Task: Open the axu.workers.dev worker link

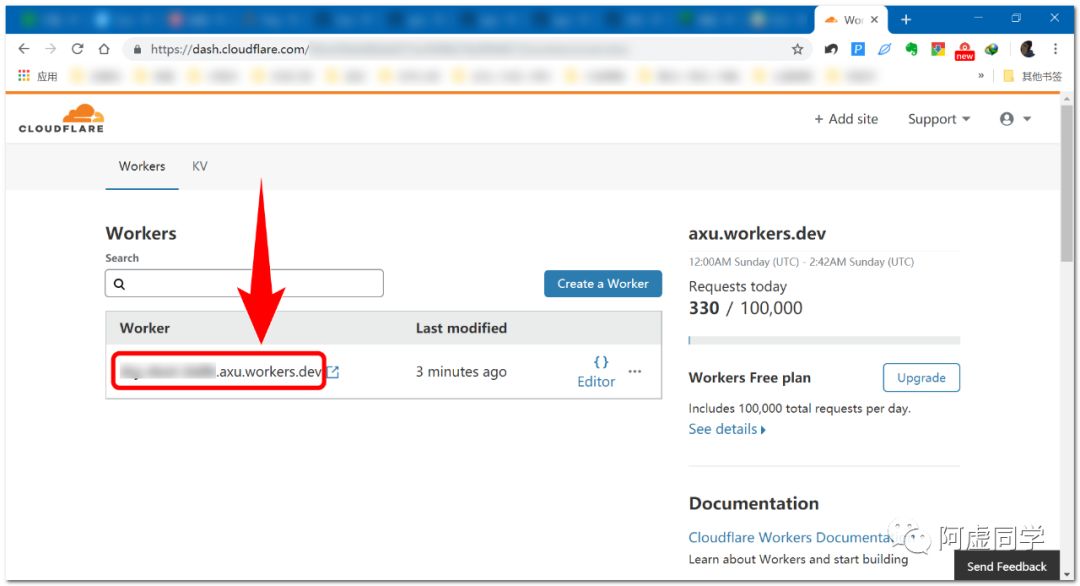Action: [x=220, y=372]
